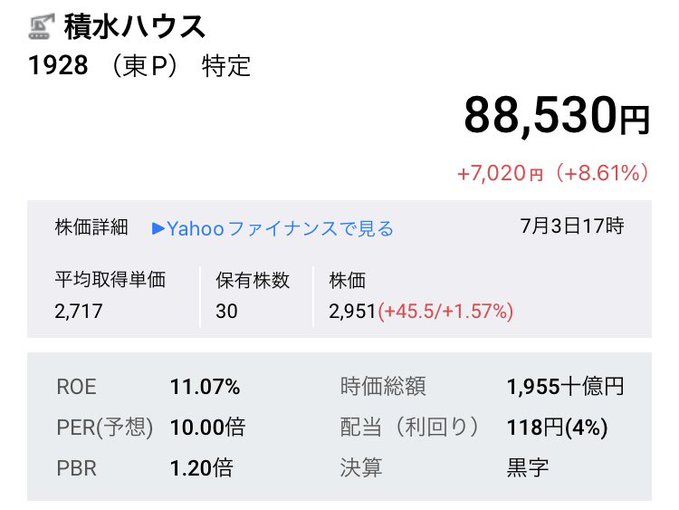Click the 88,530円 total valuation amount
The height and width of the screenshot is (510, 679).
(x=556, y=116)
